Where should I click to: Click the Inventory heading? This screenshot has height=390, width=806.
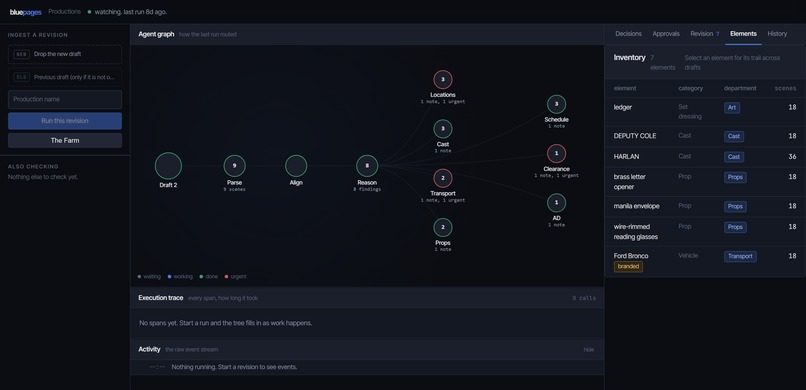point(629,58)
